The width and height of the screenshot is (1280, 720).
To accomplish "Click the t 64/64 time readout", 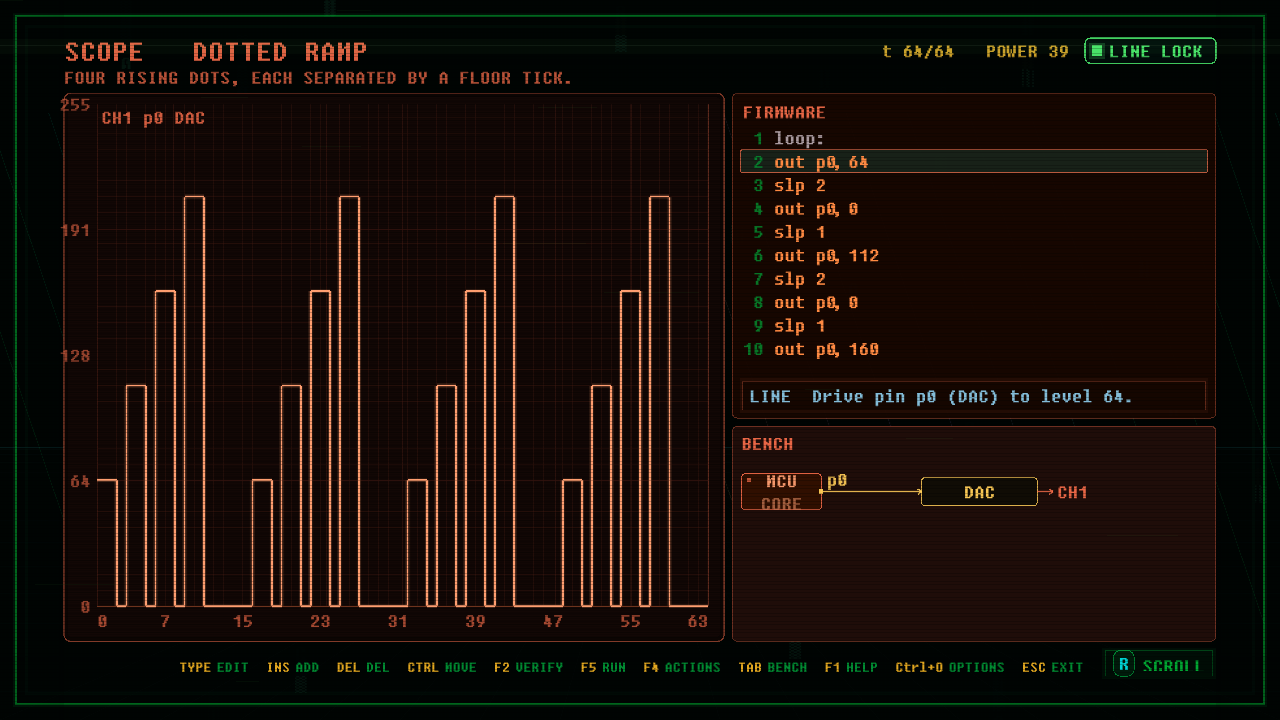I will tap(918, 52).
